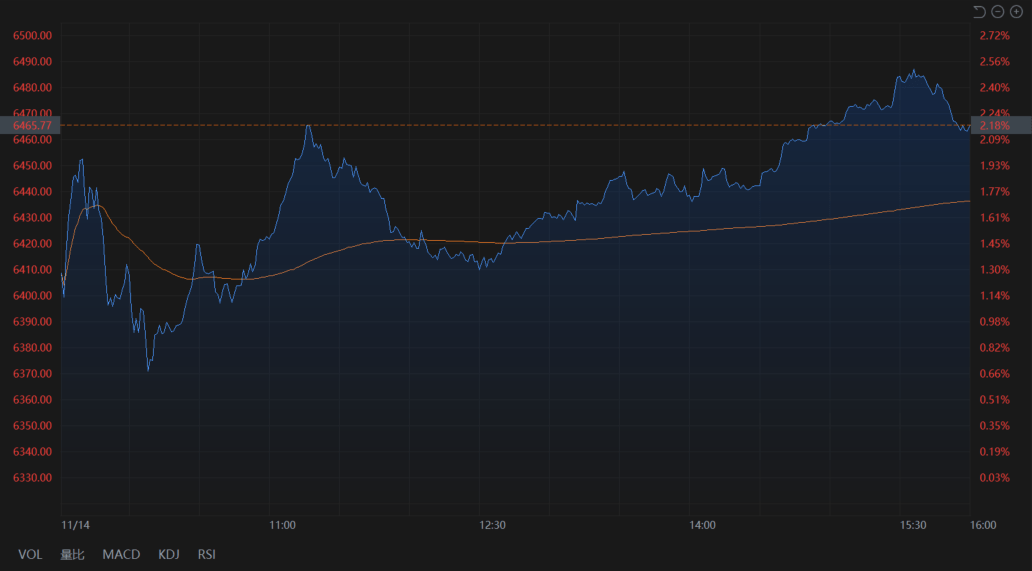The height and width of the screenshot is (571, 1032).
Task: Click the 0.03% percent axis label
Action: click(994, 478)
